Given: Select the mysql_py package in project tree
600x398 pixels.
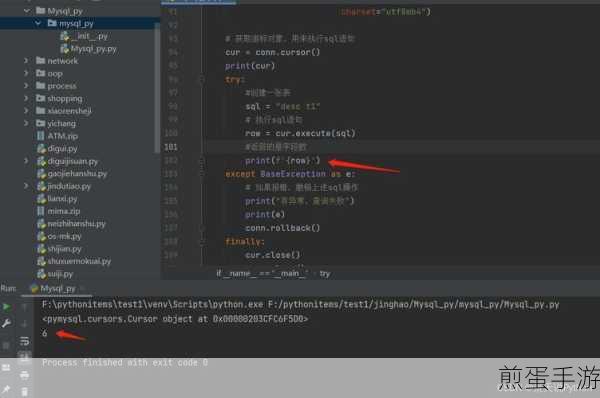Looking at the screenshot, I should click(76, 24).
